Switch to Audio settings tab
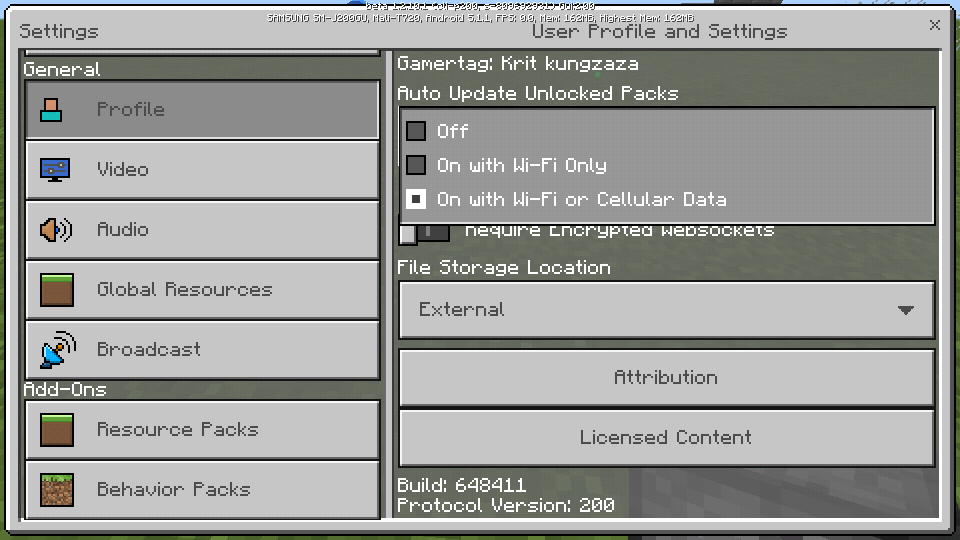Image resolution: width=960 pixels, height=540 pixels. [203, 230]
